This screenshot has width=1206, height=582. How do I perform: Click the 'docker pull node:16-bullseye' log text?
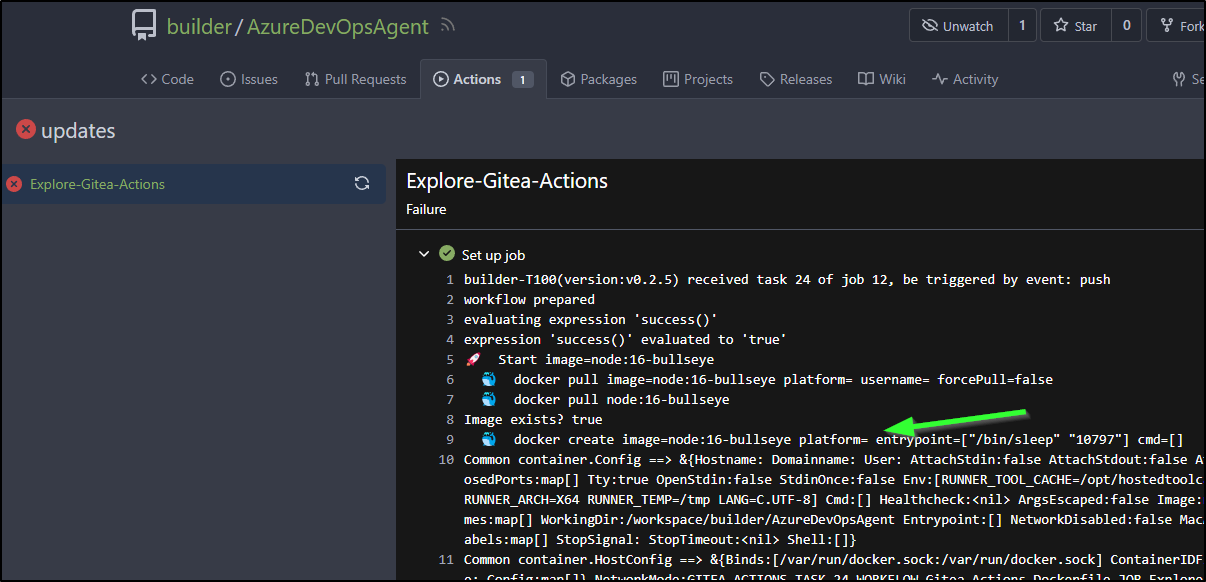pos(621,399)
